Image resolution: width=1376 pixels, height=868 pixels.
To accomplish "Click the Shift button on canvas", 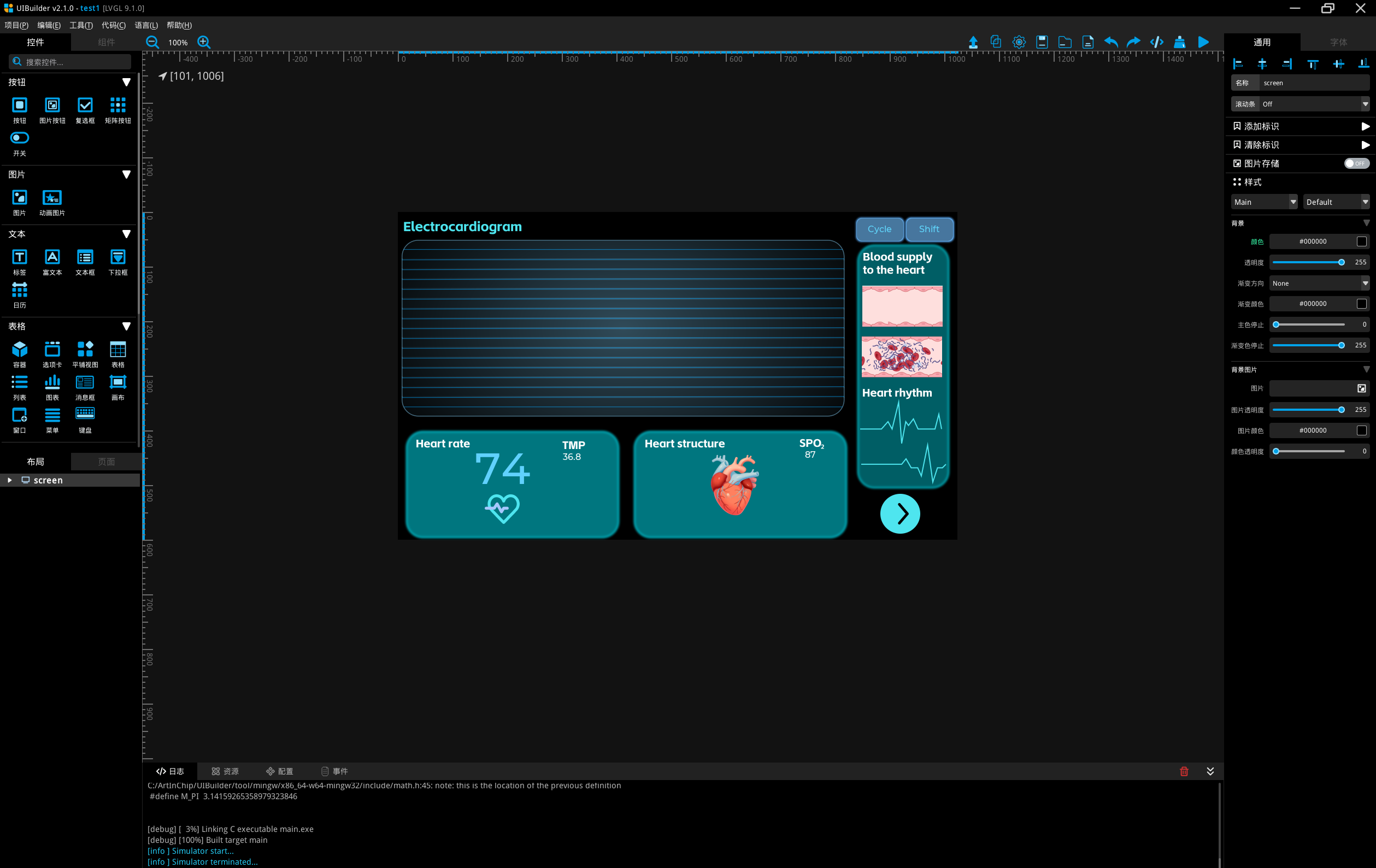I will pyautogui.click(x=928, y=229).
